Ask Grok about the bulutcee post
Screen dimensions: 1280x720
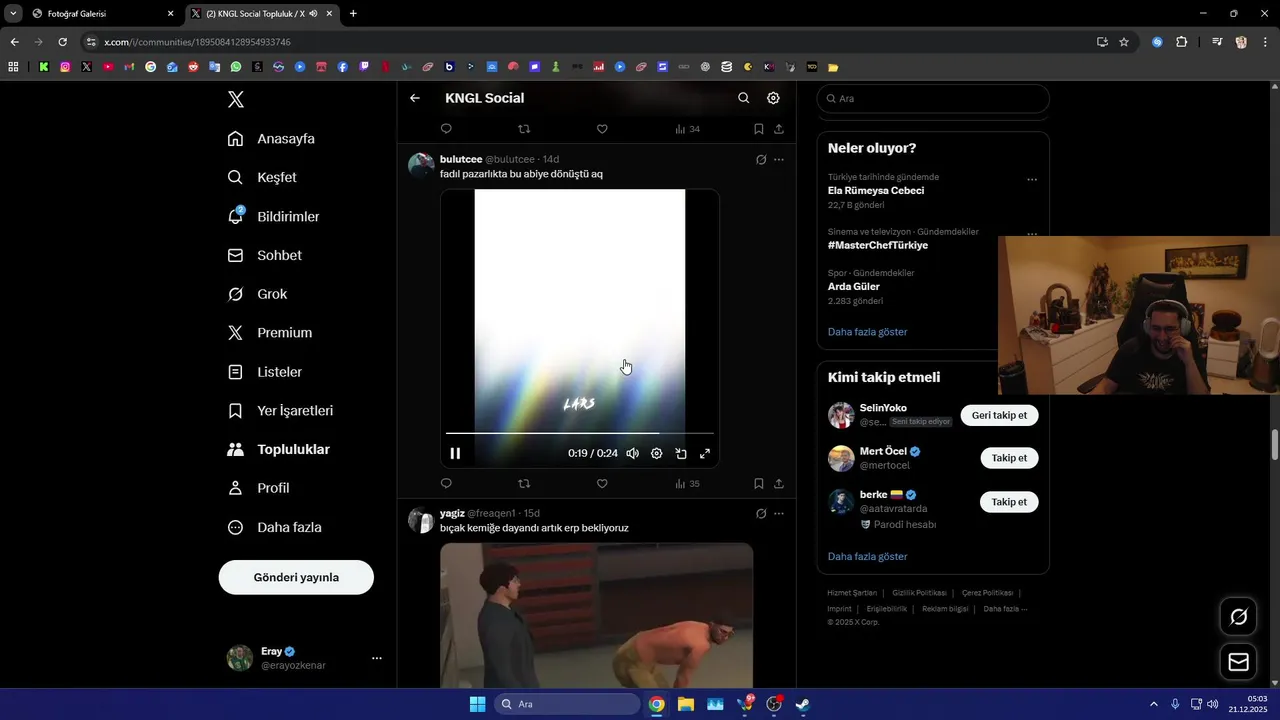tap(761, 159)
